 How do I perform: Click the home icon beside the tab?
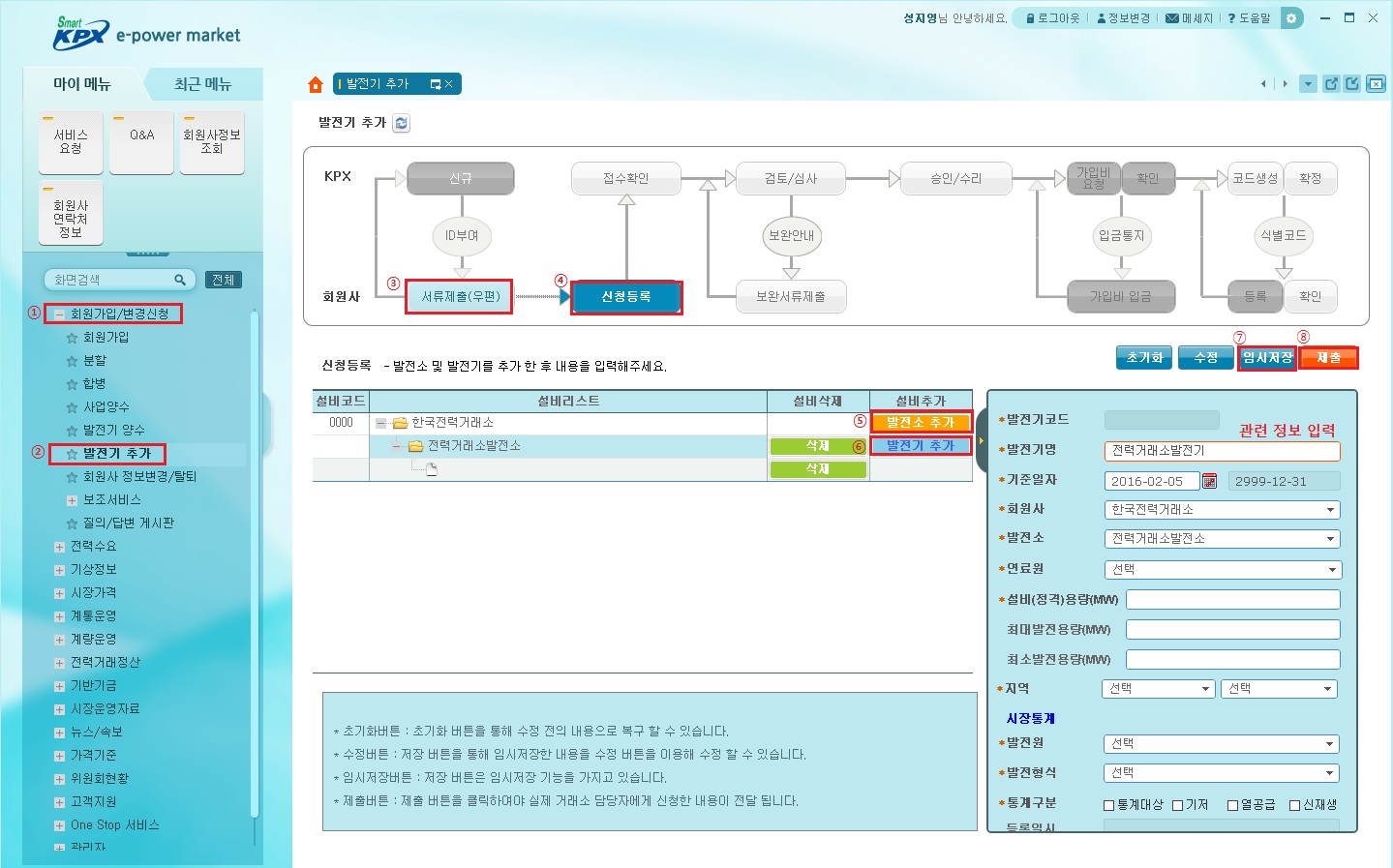[315, 85]
